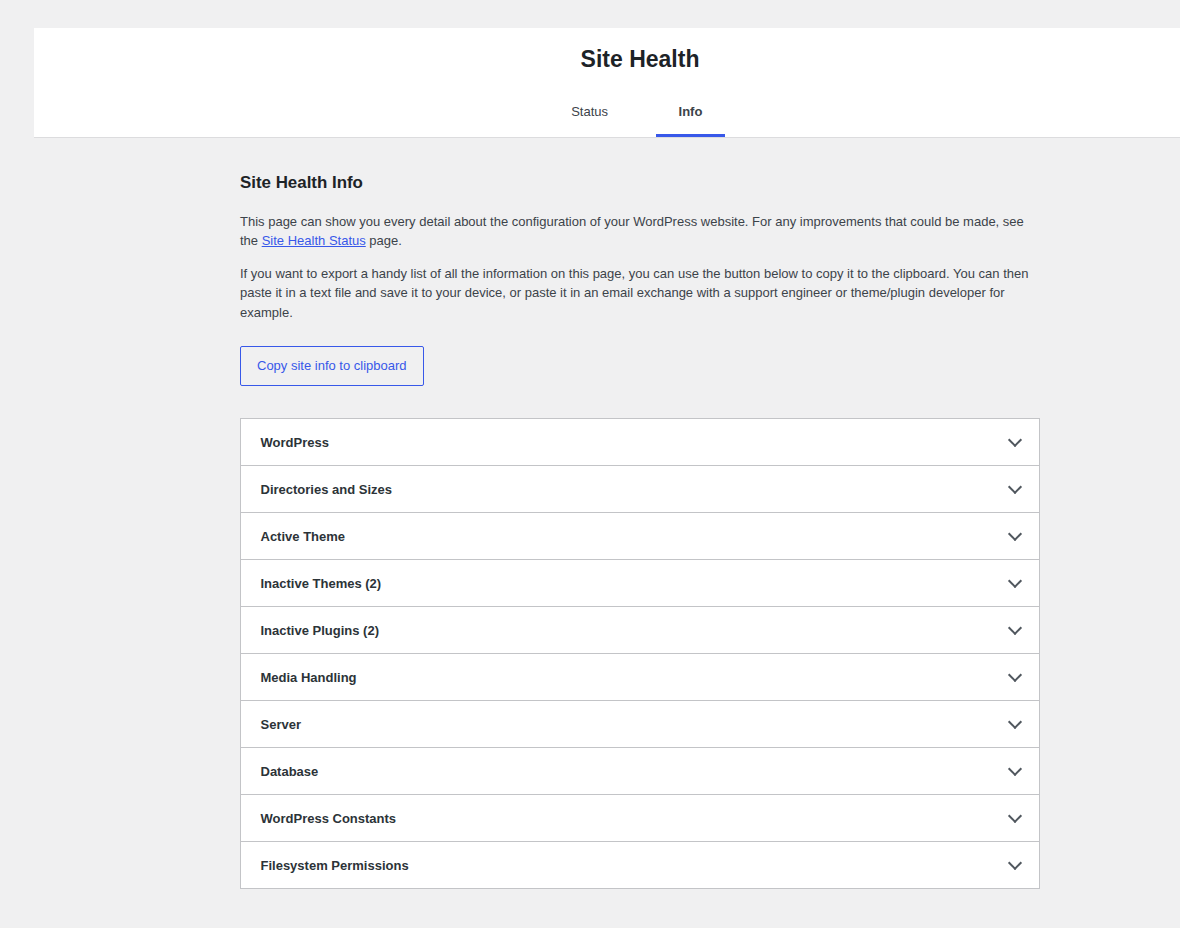Toggle the Media Handling chevron arrow
Screen dimensions: 1180x928
(1014, 678)
